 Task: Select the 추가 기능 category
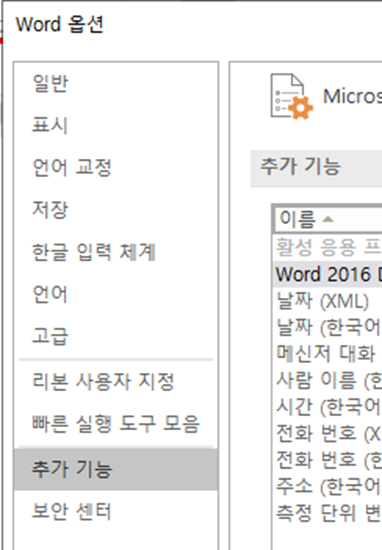click(x=116, y=469)
